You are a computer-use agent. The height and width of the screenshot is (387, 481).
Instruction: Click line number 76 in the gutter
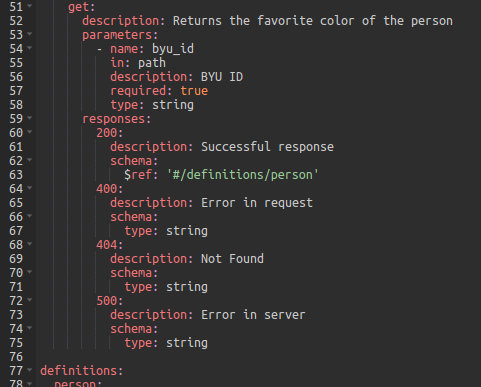tap(16, 357)
